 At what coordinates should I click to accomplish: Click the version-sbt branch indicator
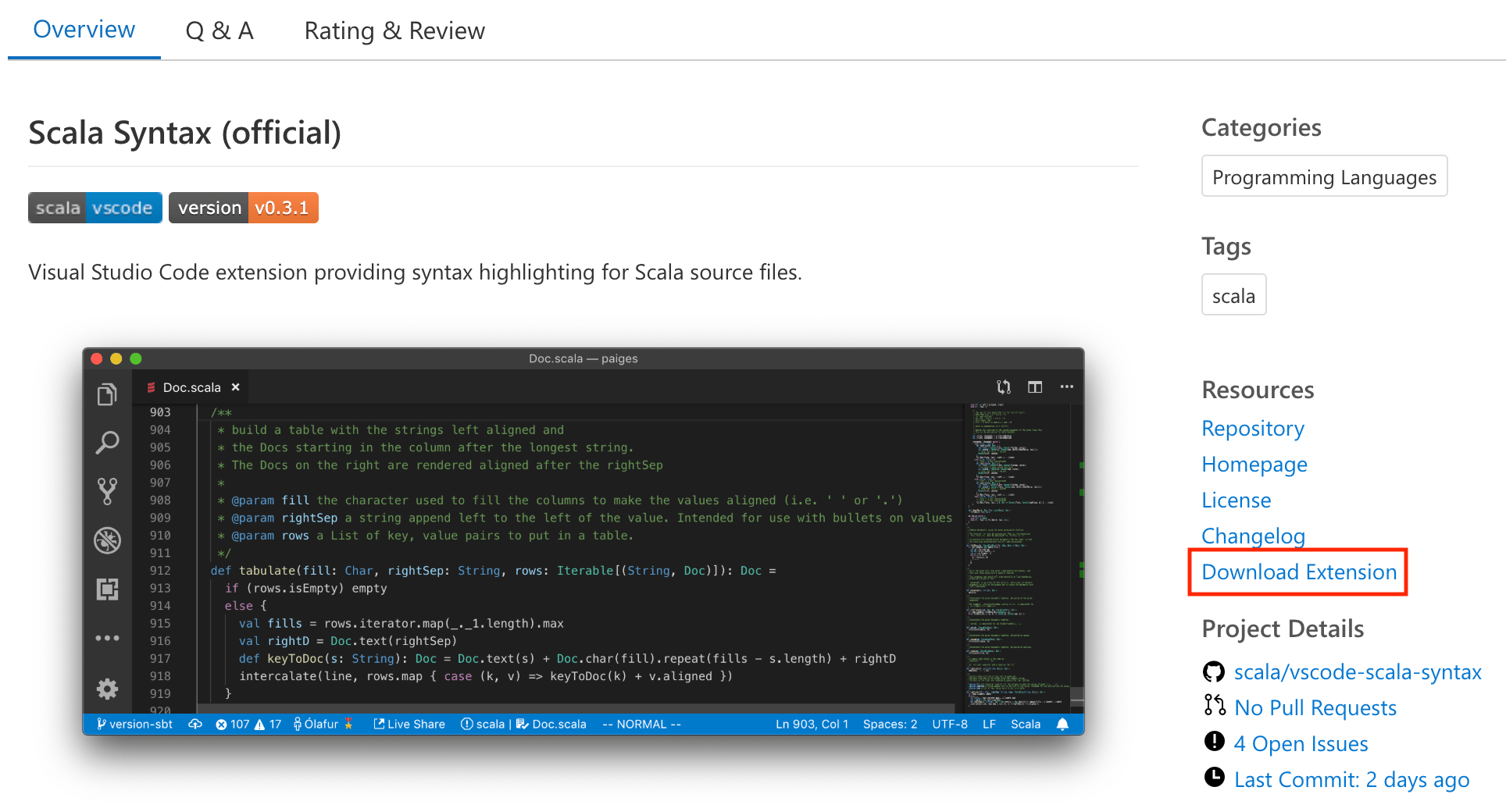pos(134,725)
